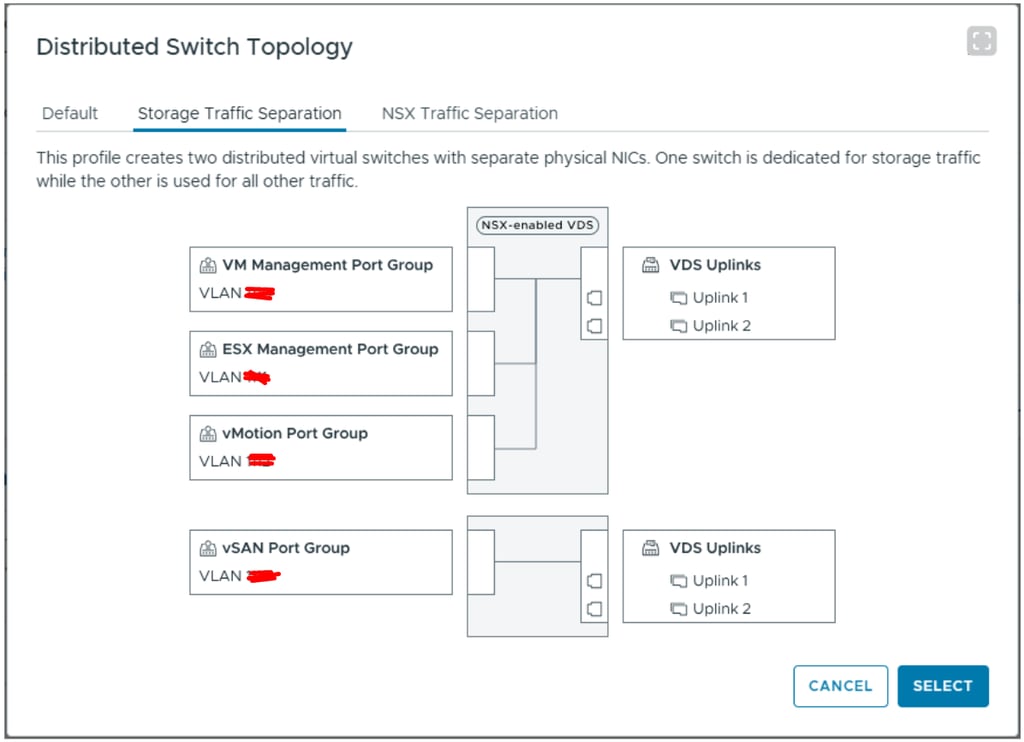Click Uplink 1 icon in bottom VDS
The image size is (1024, 742).
click(679, 581)
